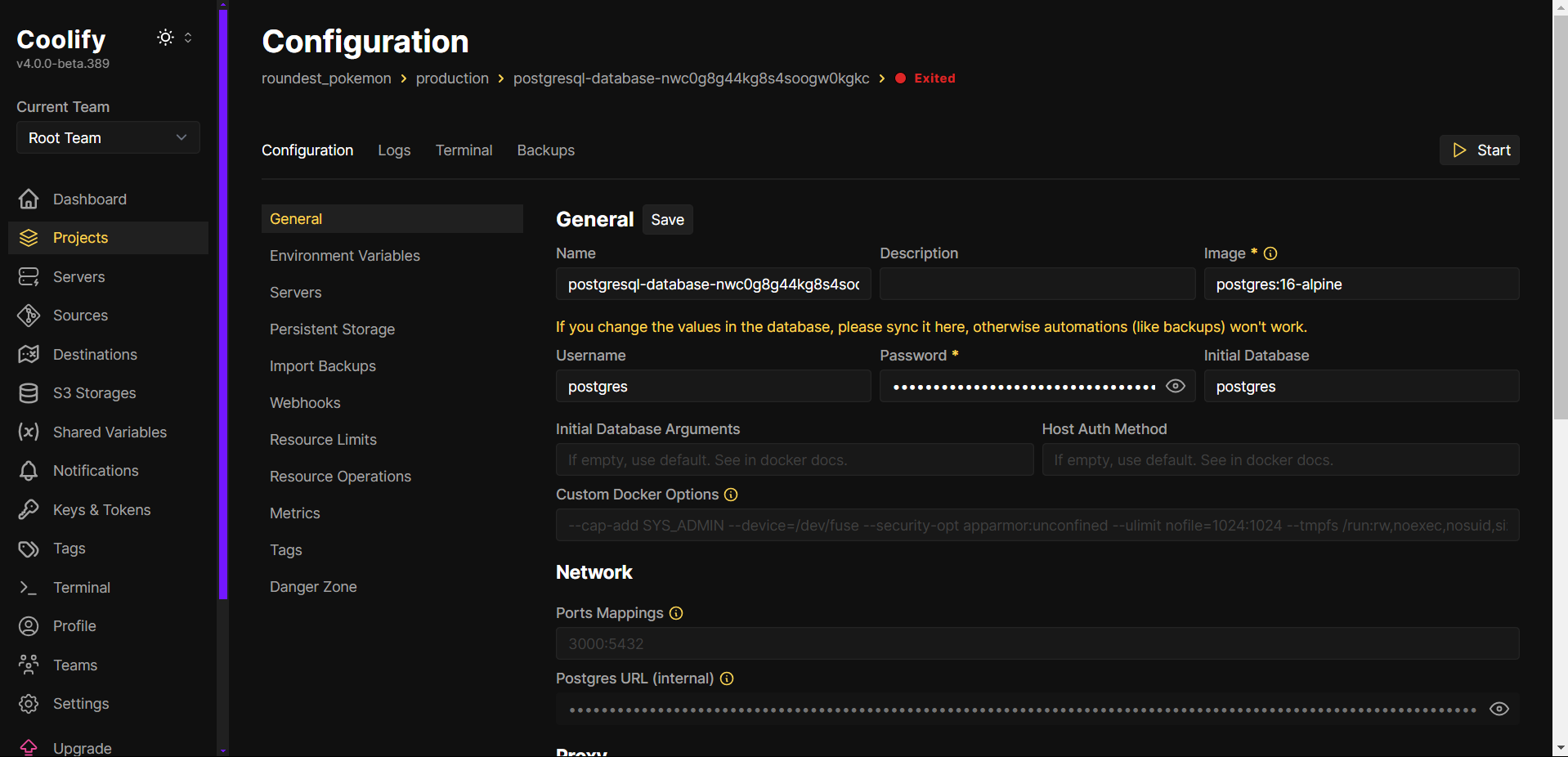Click into the Description input field

pos(1037,284)
